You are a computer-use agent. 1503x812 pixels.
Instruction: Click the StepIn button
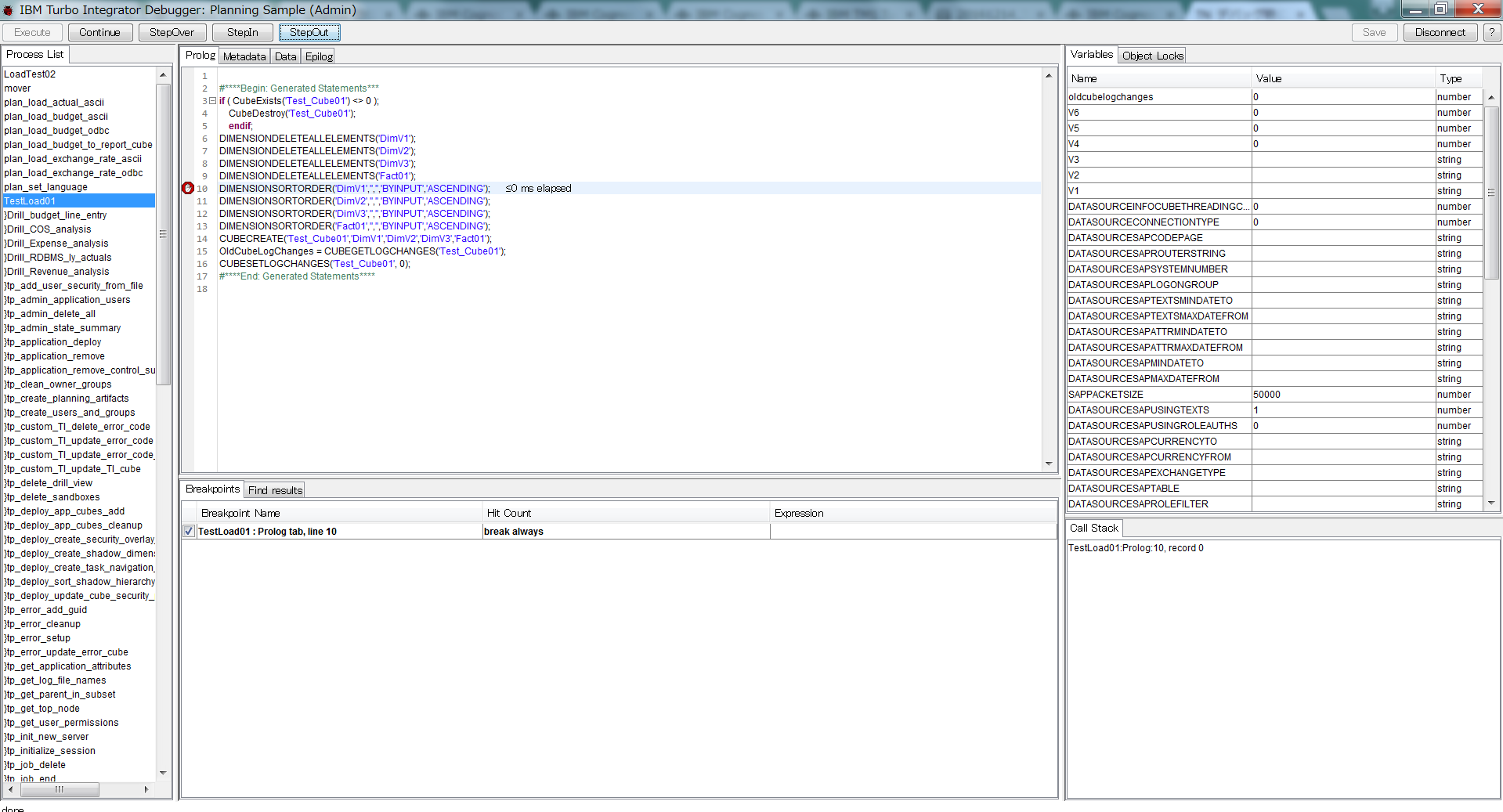click(x=241, y=32)
